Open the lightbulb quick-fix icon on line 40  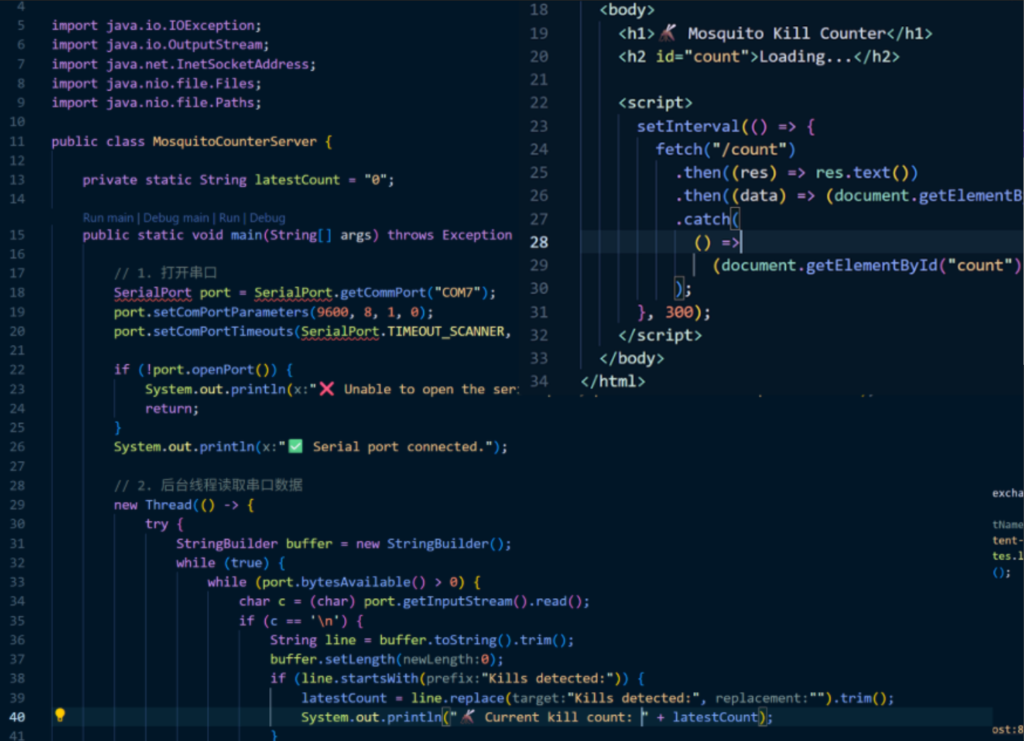pyautogui.click(x=59, y=715)
